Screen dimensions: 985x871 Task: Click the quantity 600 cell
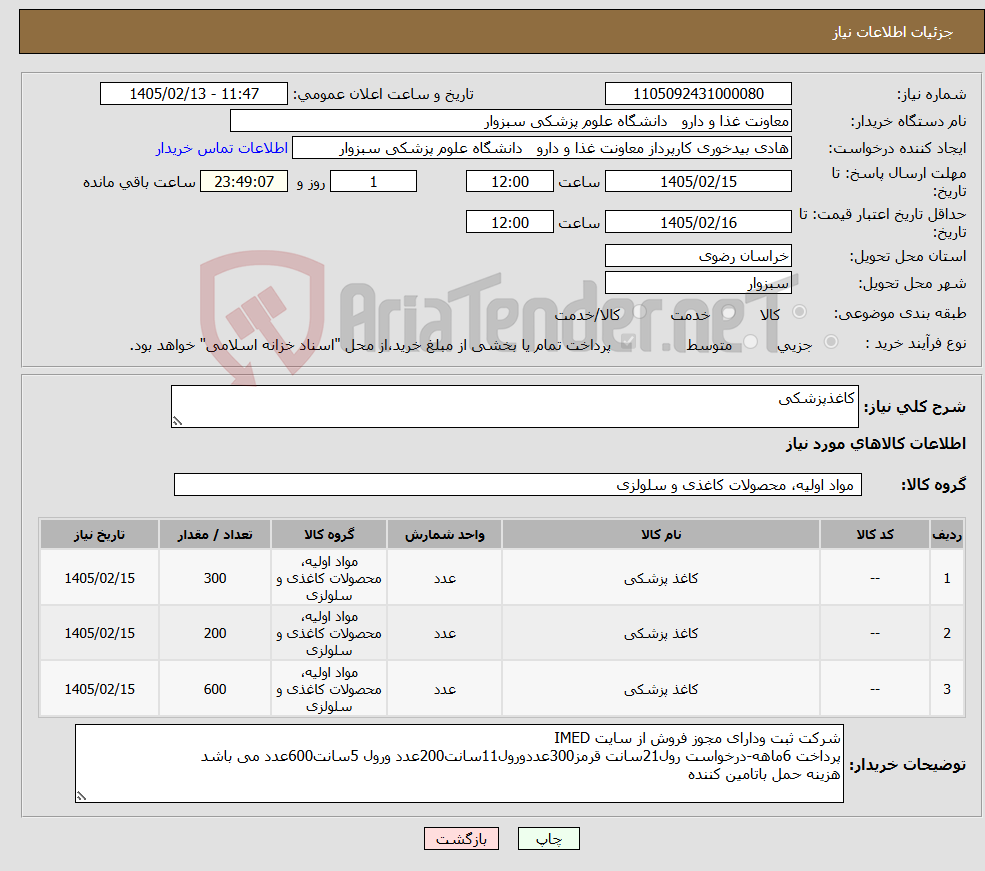(x=215, y=690)
